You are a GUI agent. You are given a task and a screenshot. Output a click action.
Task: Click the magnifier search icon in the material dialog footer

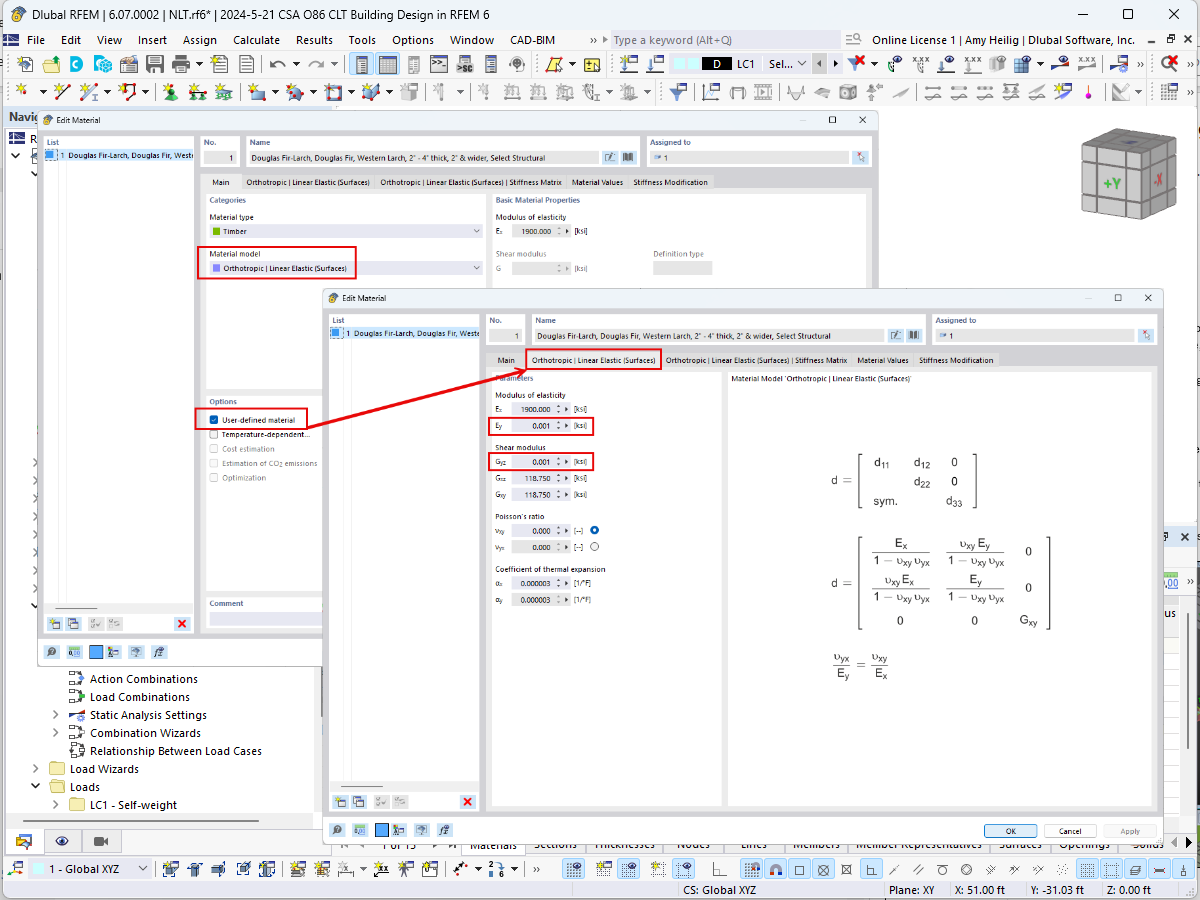point(338,829)
